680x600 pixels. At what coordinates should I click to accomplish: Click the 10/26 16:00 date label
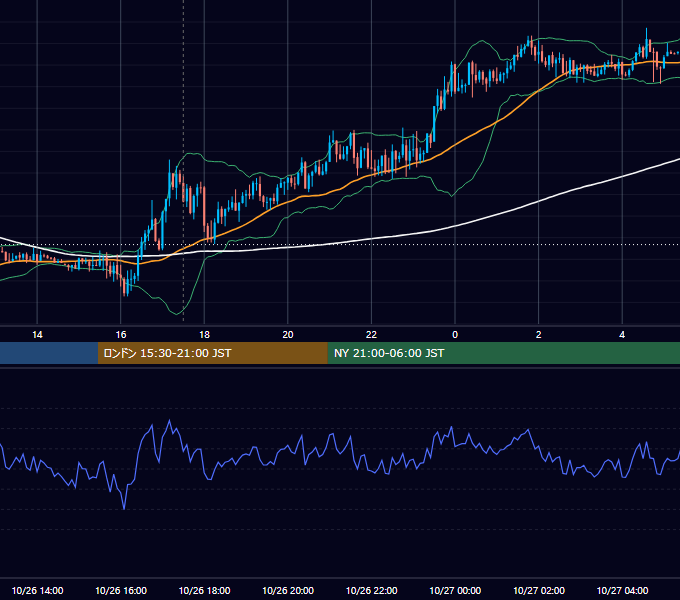click(x=121, y=590)
